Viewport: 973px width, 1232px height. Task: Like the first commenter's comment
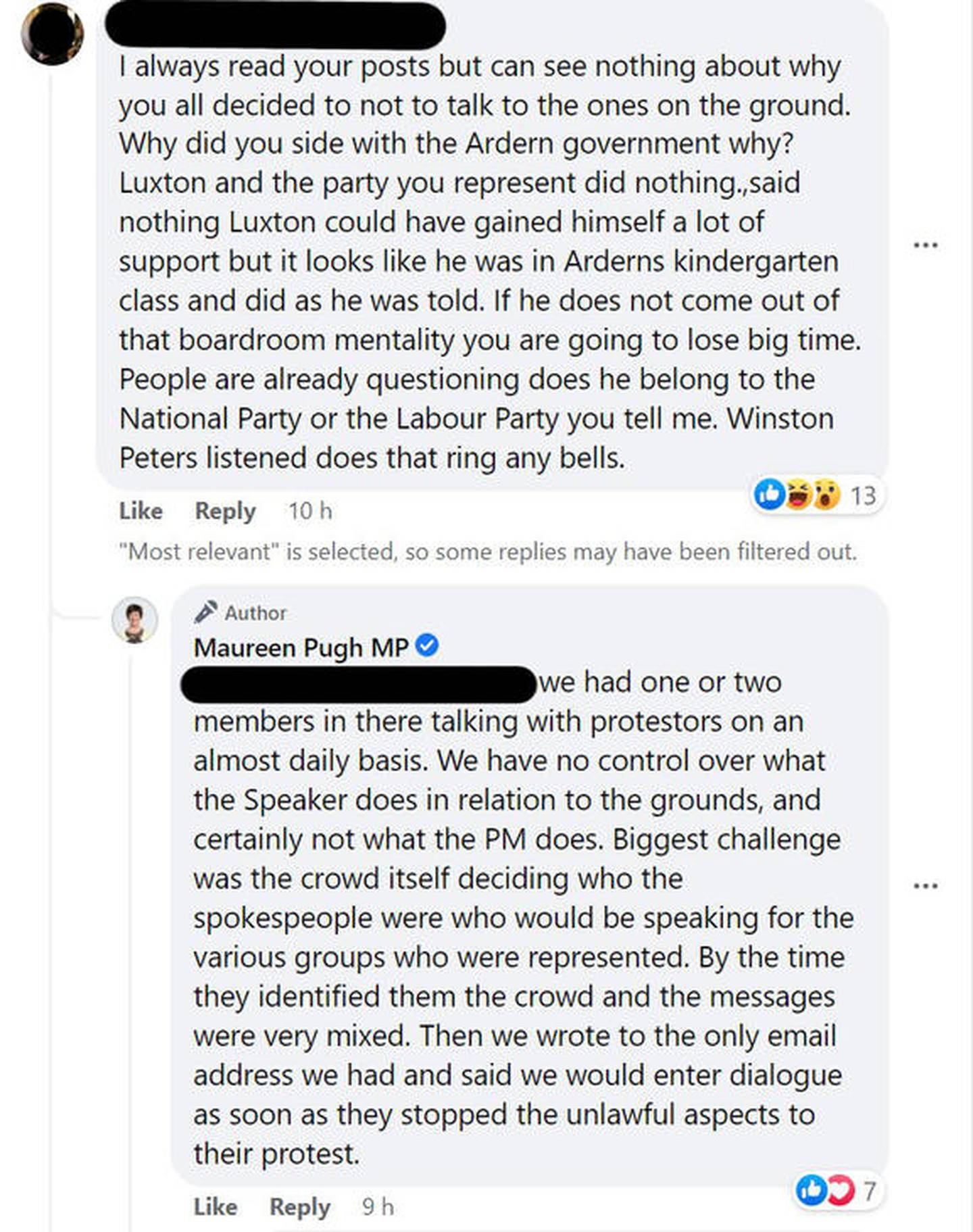(141, 511)
